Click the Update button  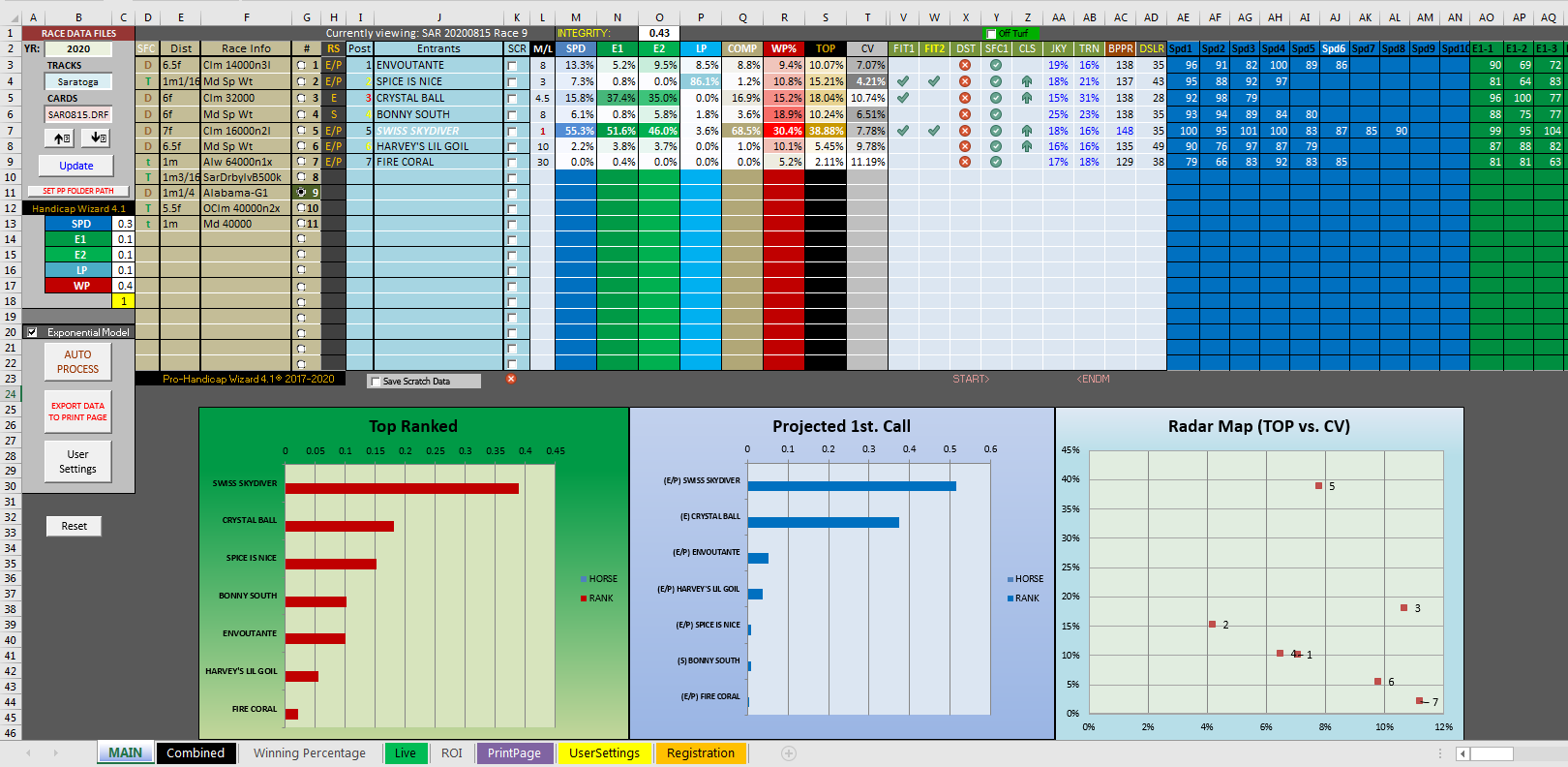click(x=76, y=166)
